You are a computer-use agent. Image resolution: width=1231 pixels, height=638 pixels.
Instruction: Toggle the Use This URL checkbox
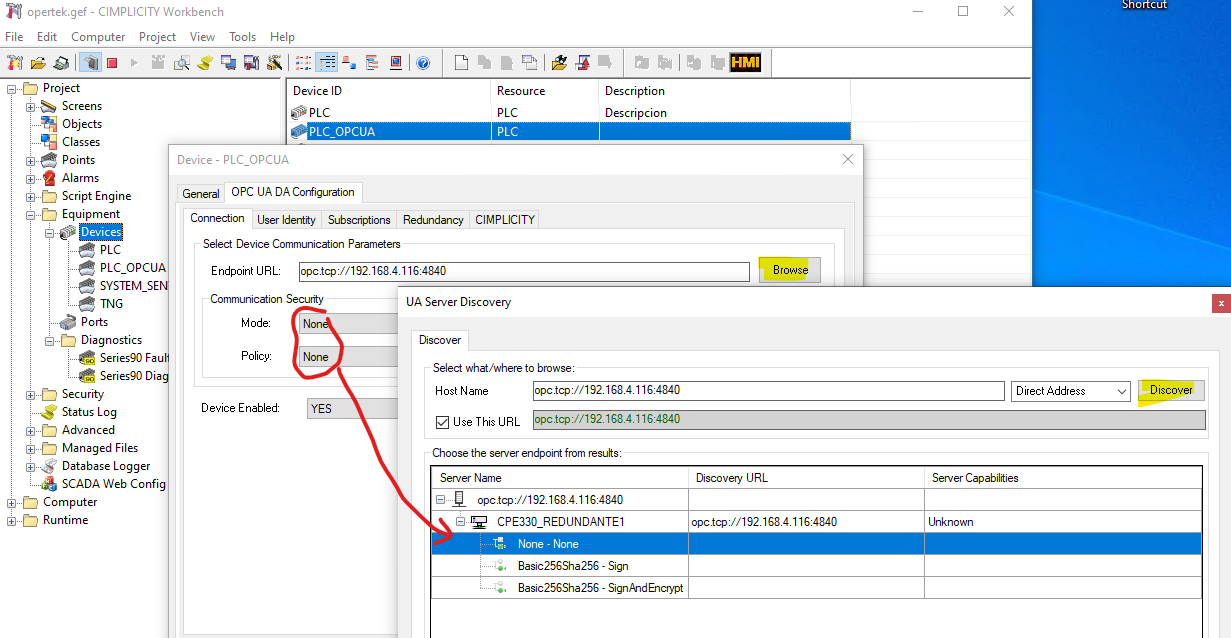442,422
